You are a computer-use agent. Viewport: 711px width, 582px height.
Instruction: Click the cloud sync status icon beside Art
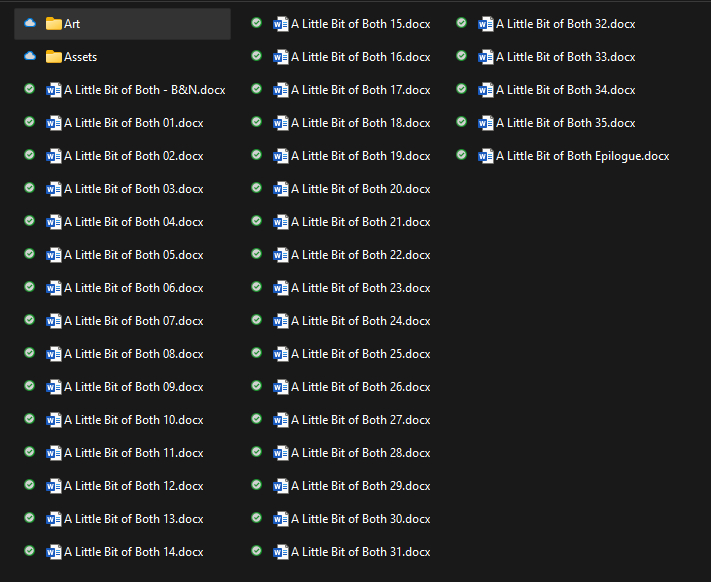point(29,24)
